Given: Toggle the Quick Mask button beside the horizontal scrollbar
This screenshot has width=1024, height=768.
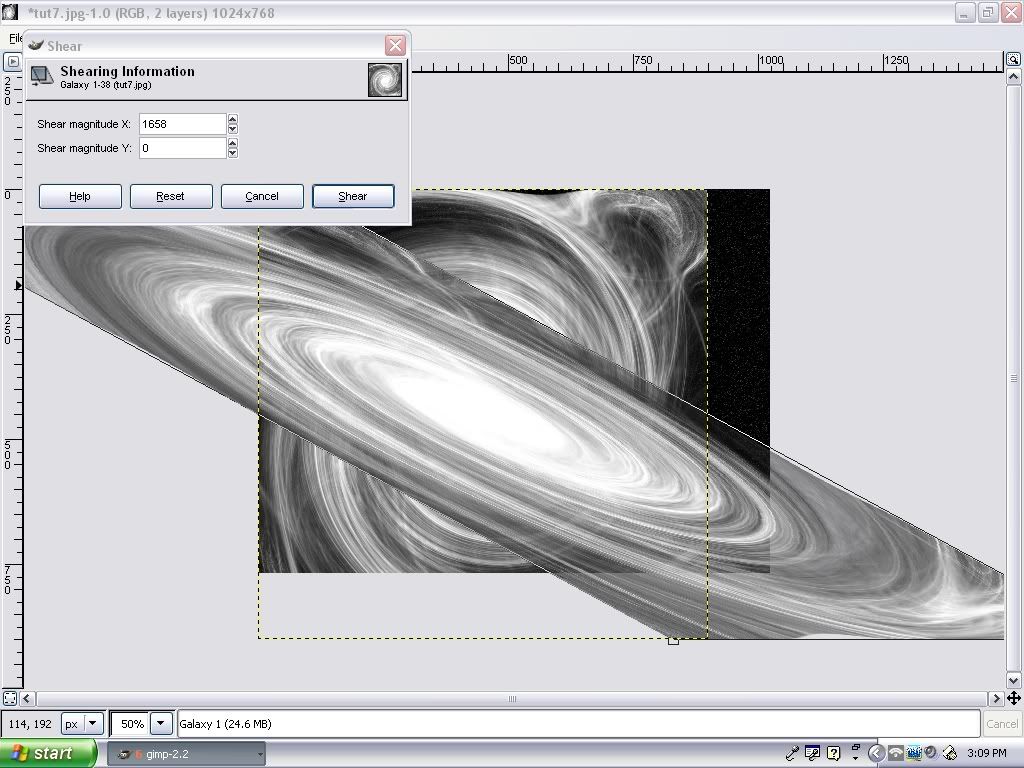Looking at the screenshot, I should coord(10,698).
